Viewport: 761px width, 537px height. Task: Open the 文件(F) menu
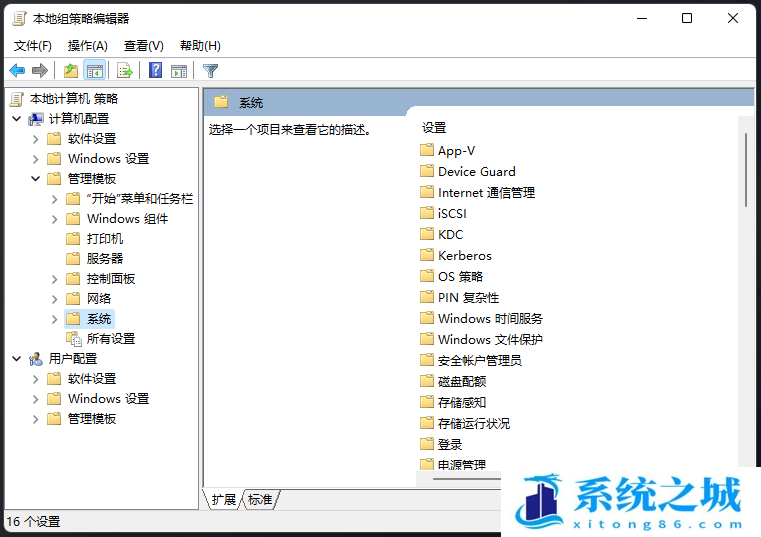(x=33, y=46)
